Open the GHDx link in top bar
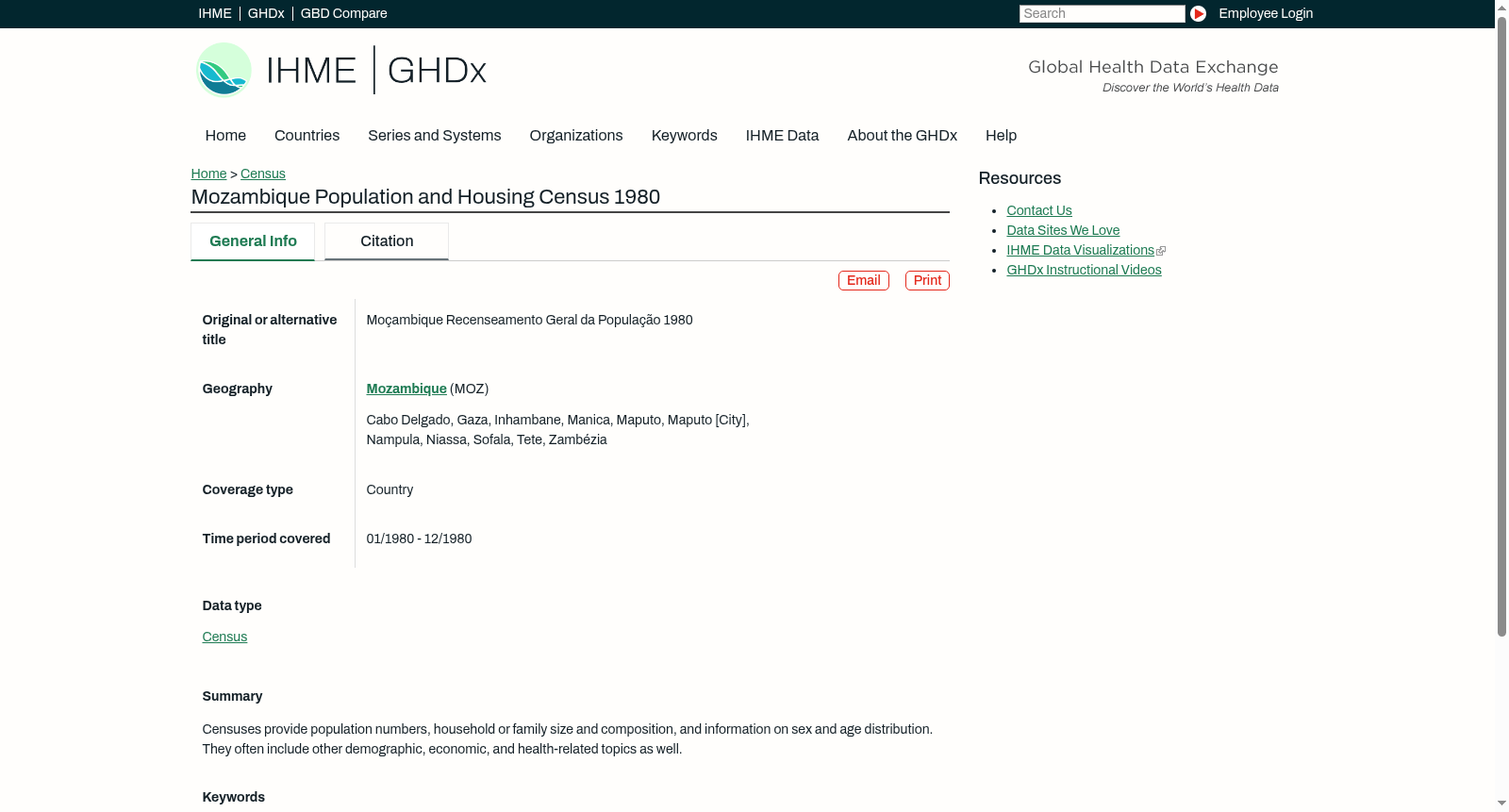This screenshot has height=812, width=1509. [x=266, y=13]
